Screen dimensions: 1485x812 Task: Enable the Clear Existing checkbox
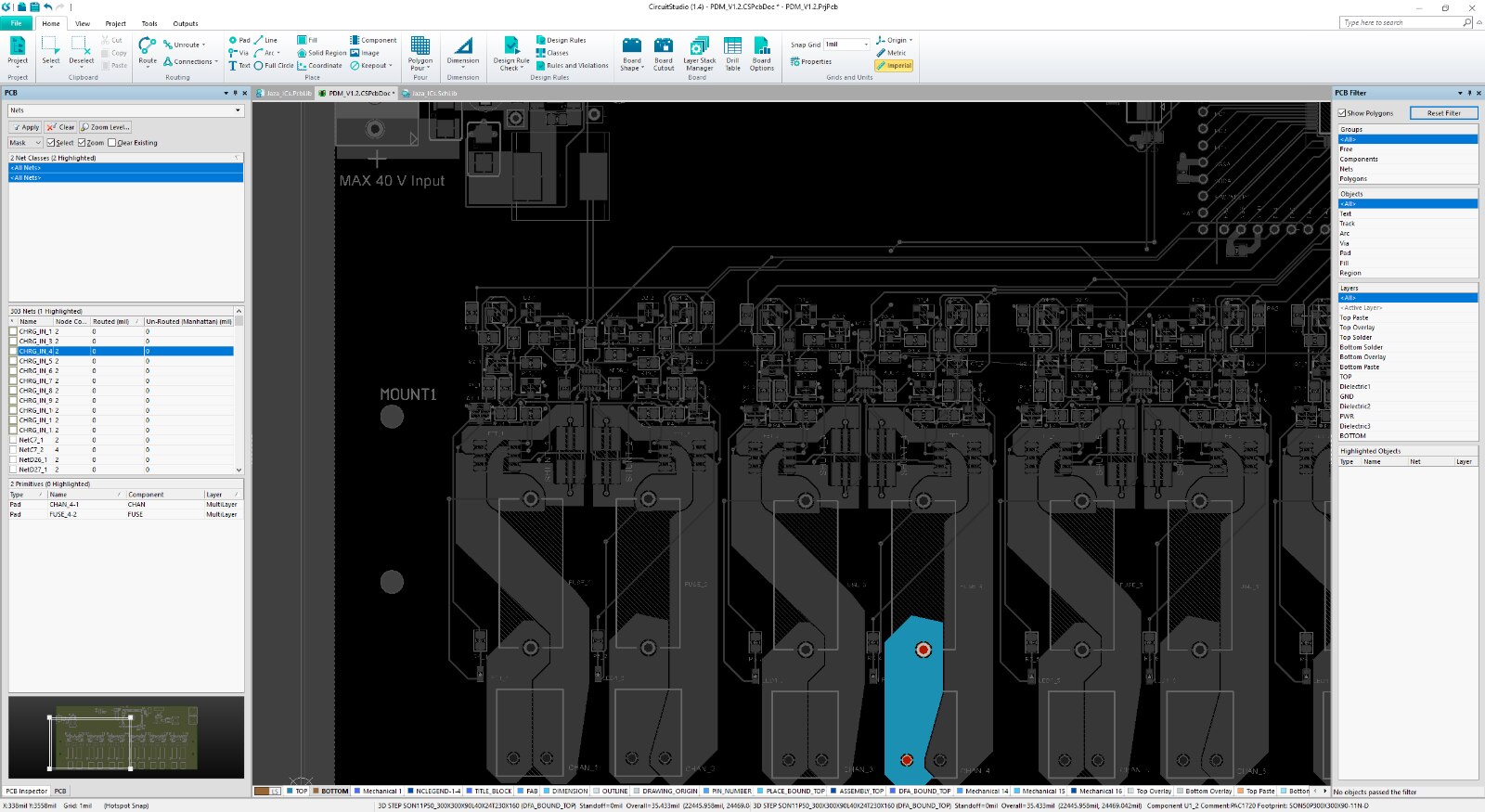(112, 143)
